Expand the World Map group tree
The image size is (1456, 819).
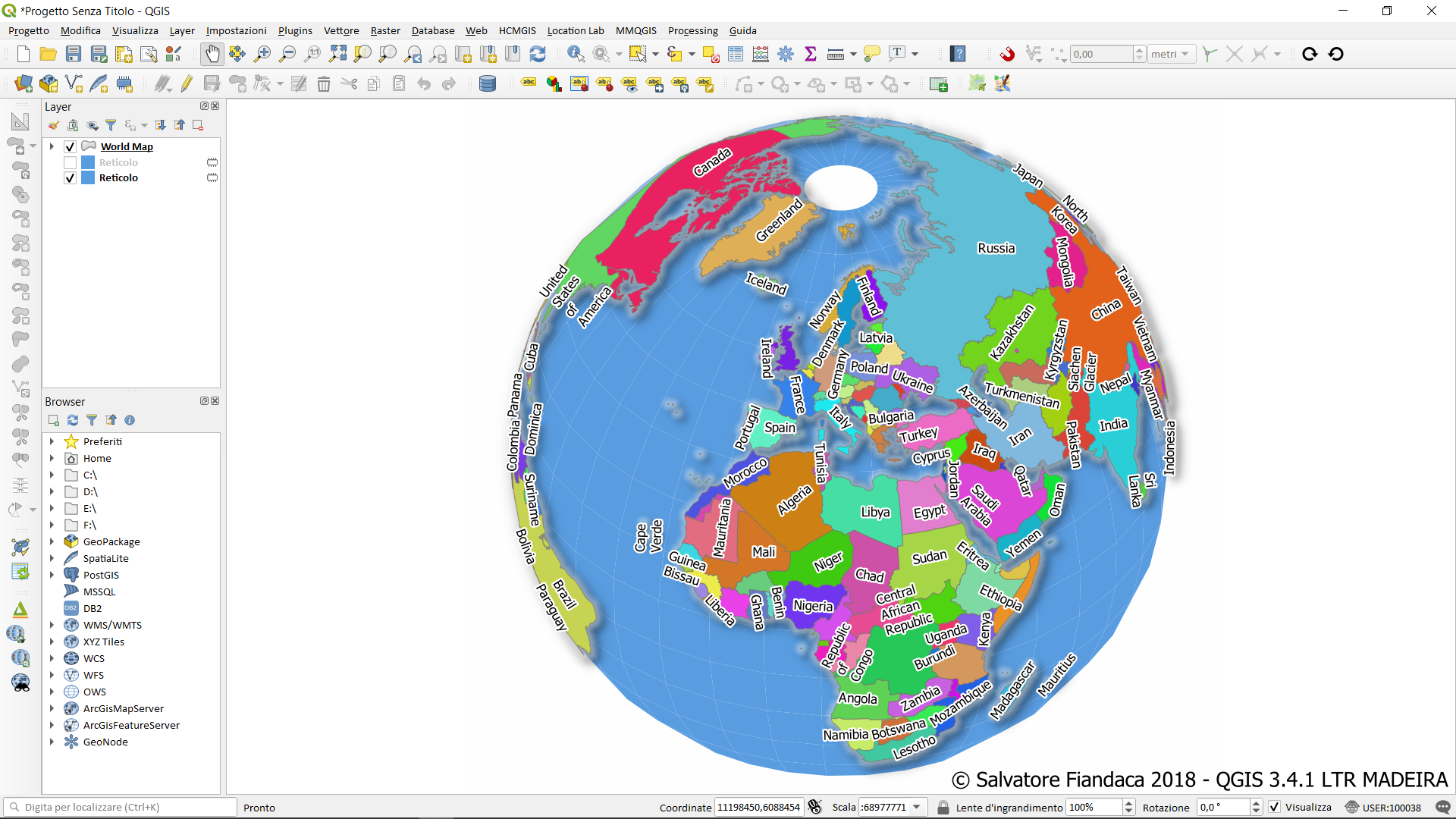coord(52,146)
